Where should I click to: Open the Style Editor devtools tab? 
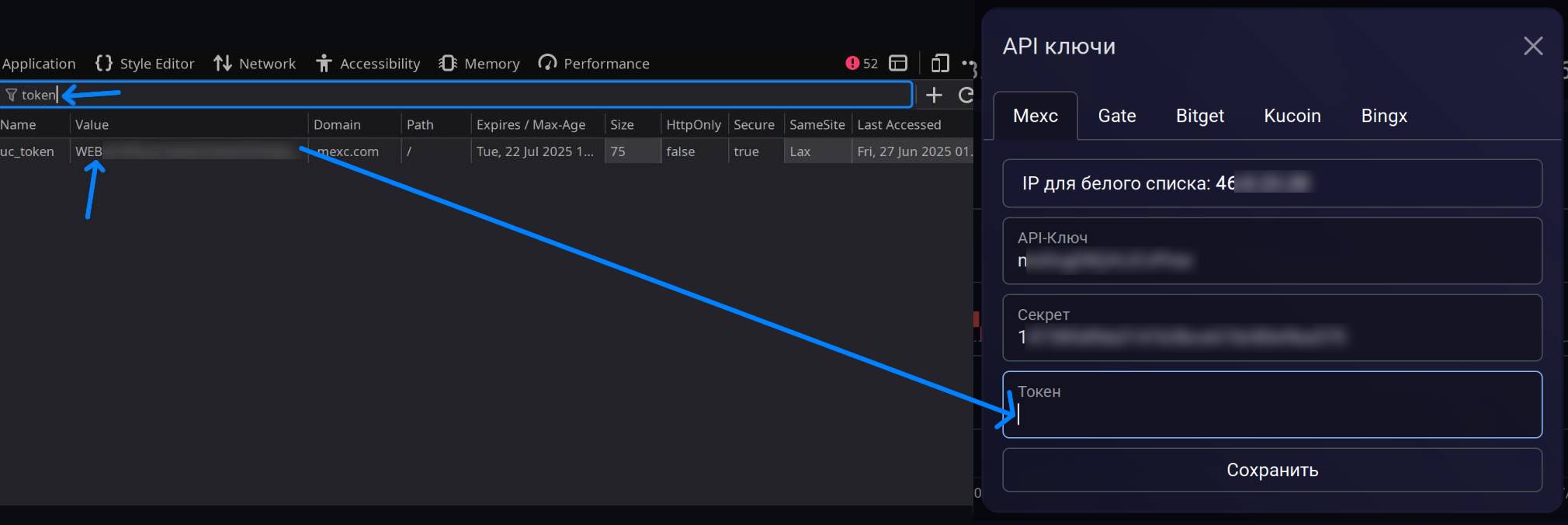click(144, 64)
